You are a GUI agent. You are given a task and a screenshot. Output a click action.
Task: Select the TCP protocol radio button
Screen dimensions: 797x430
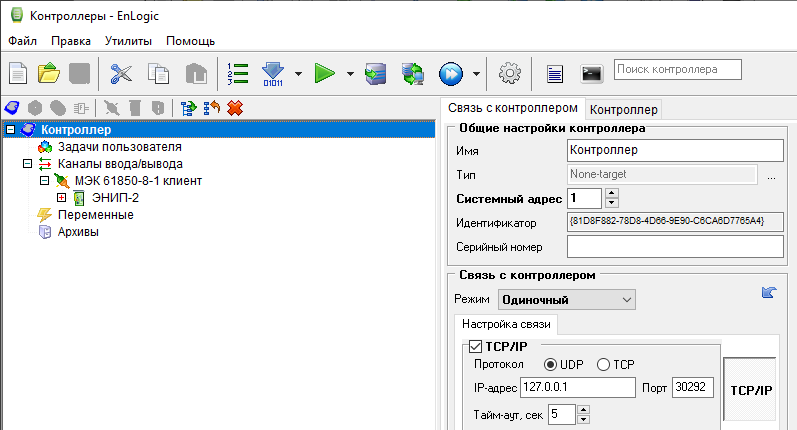point(603,365)
